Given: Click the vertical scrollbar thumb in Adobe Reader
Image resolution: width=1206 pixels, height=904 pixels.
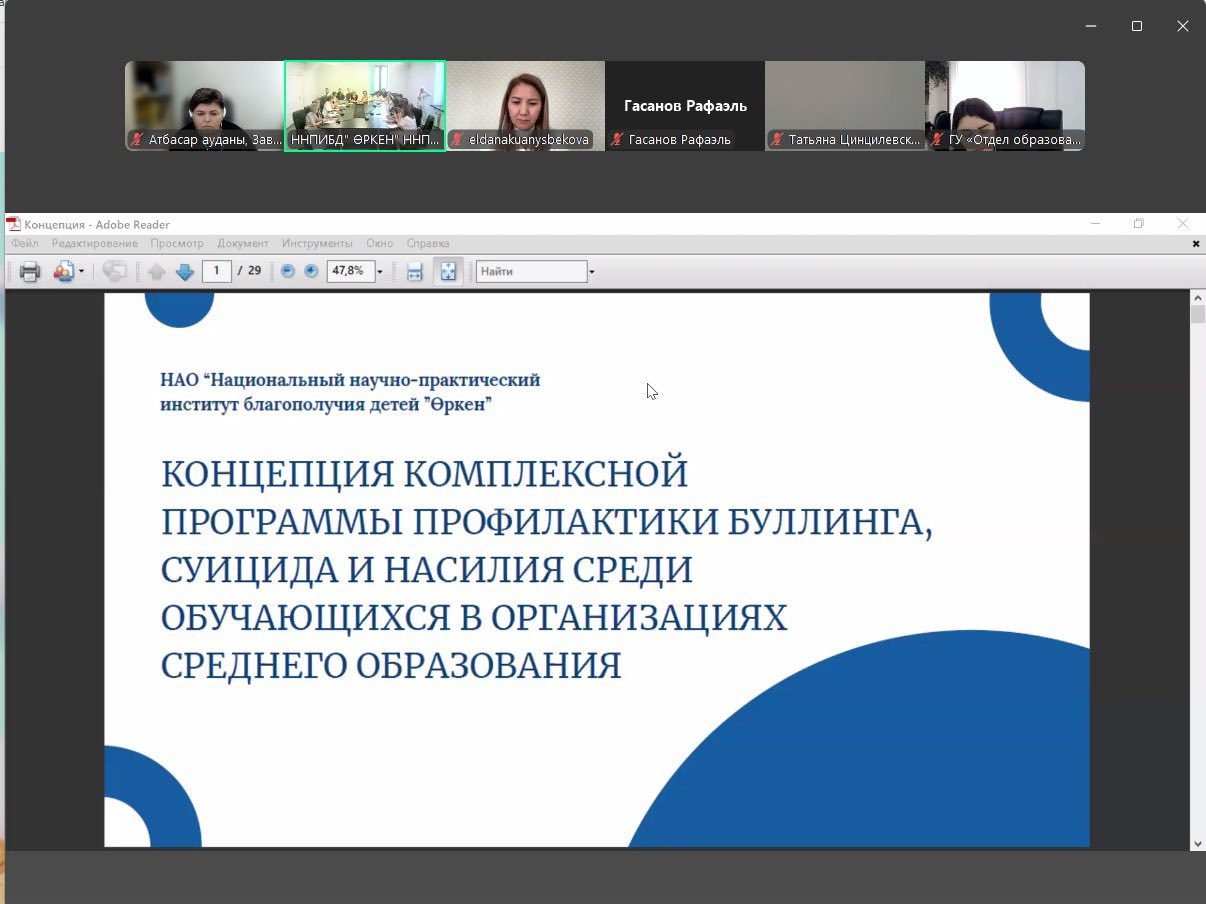Looking at the screenshot, I should (x=1198, y=315).
